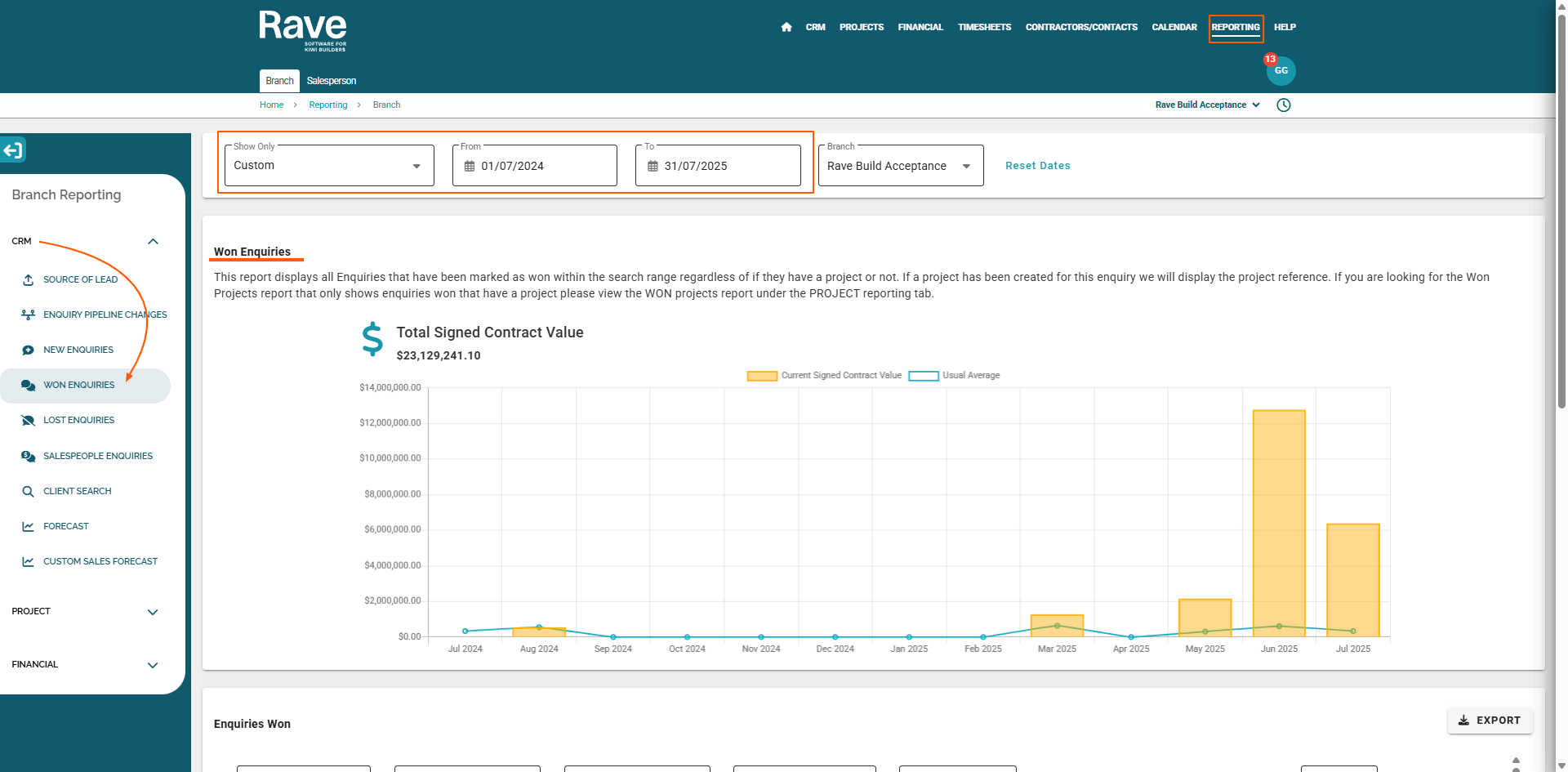Viewport: 1568px width, 772px height.
Task: Collapse the CRM section chevron
Action: coord(153,242)
